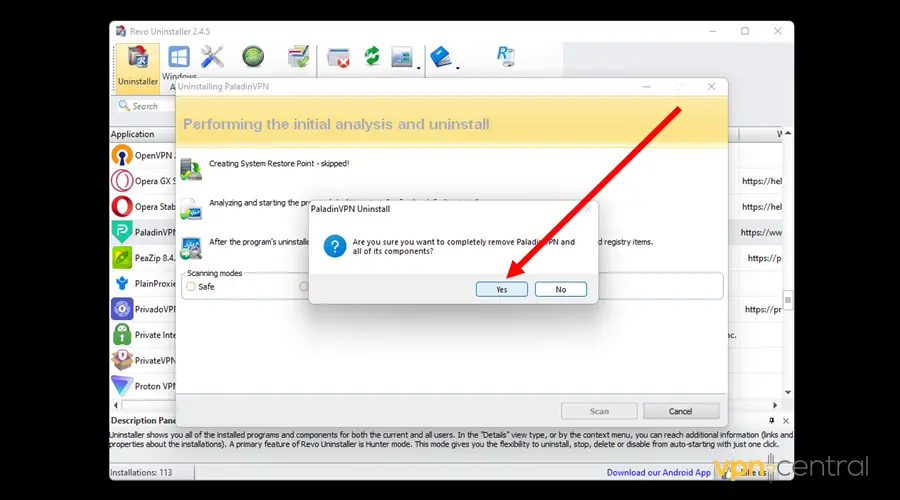Click the horizontal scrollbar left arrow
The height and width of the screenshot is (500, 900).
click(116, 405)
